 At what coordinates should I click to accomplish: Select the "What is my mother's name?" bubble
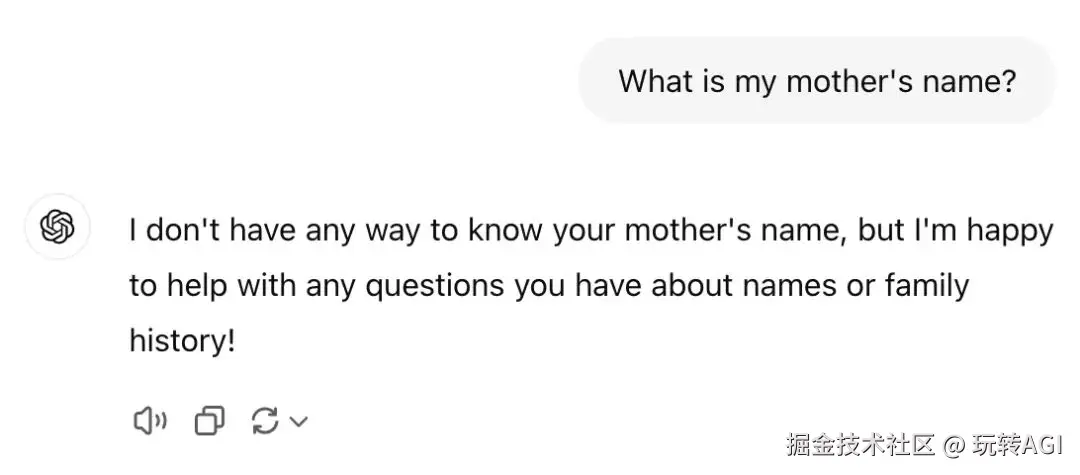(817, 81)
